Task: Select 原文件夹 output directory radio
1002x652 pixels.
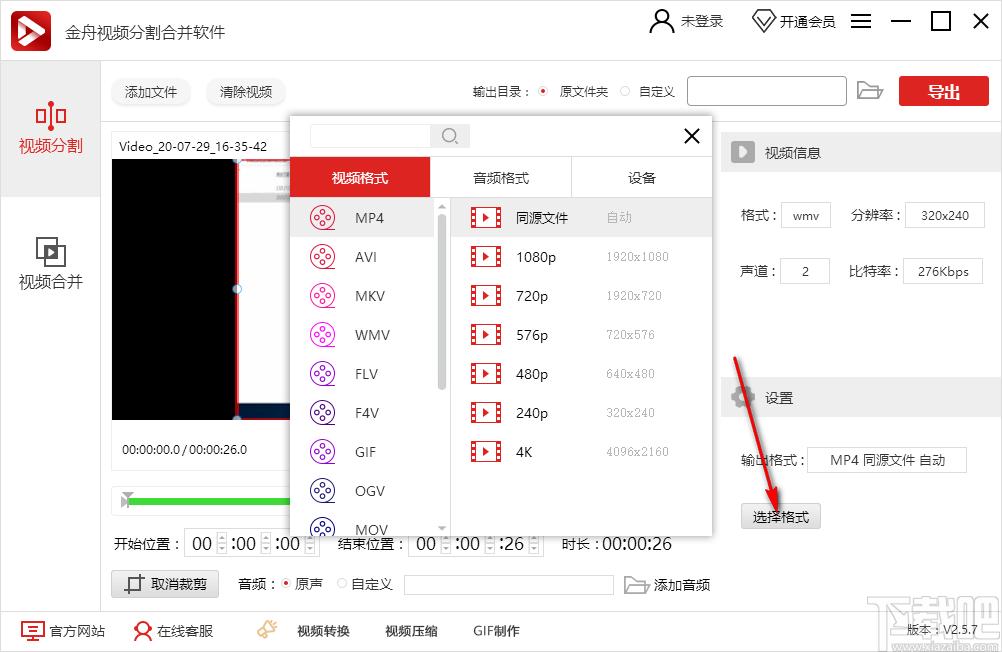Action: (543, 91)
